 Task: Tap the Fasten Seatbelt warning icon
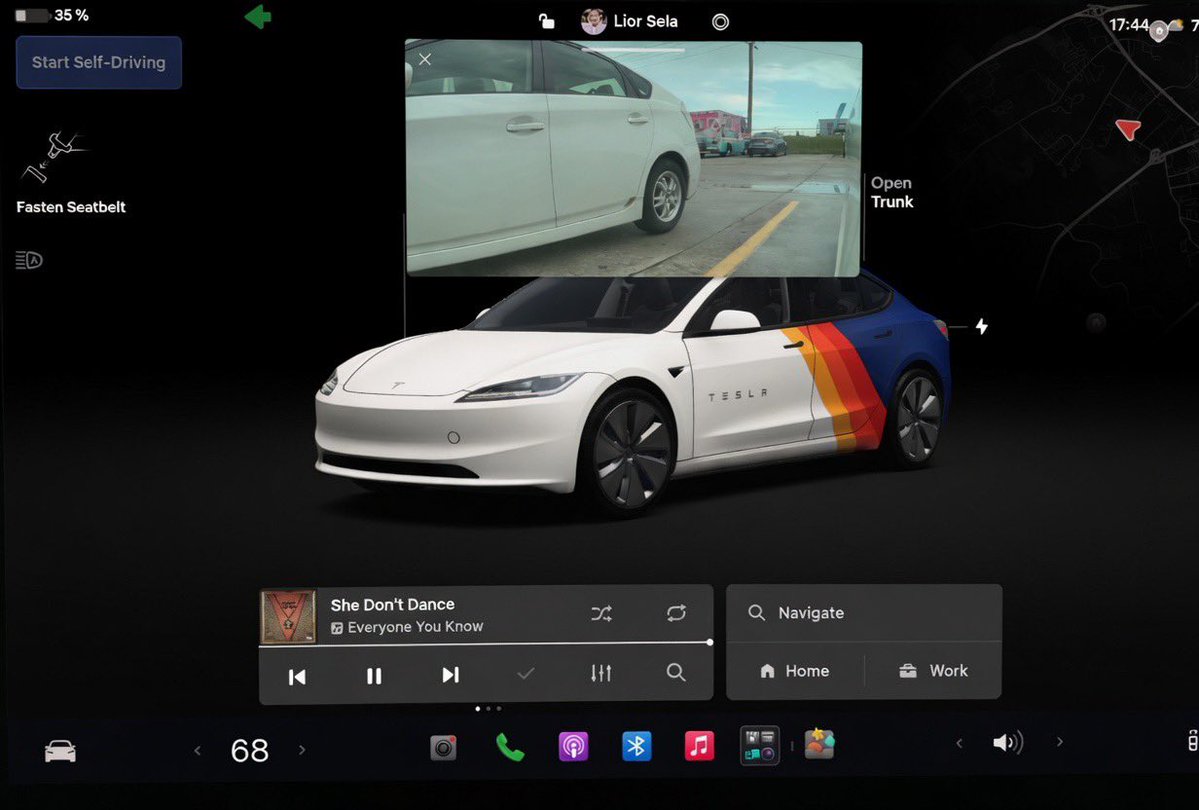click(x=54, y=158)
